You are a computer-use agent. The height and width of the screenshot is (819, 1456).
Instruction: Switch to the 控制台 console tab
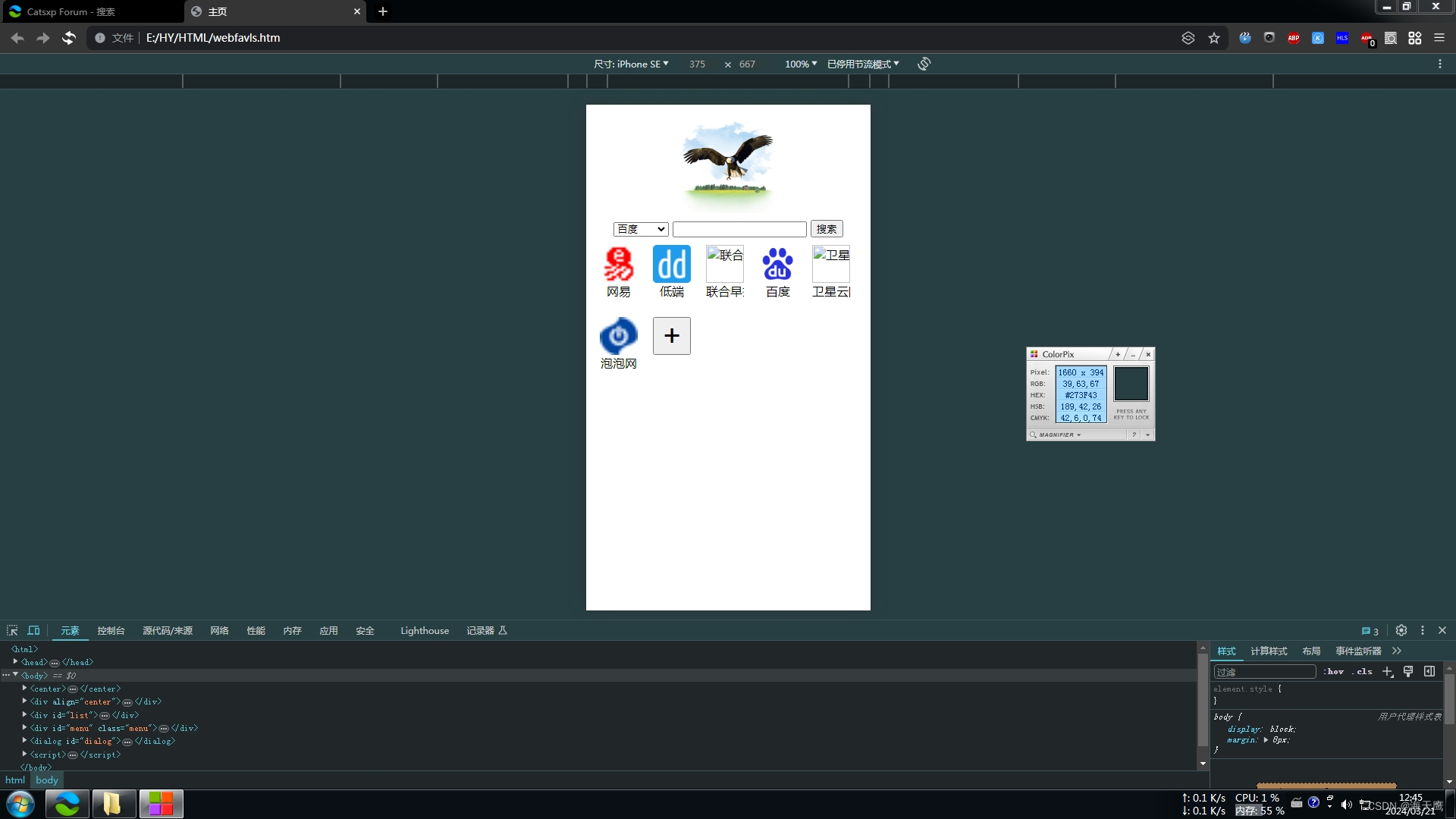point(111,631)
